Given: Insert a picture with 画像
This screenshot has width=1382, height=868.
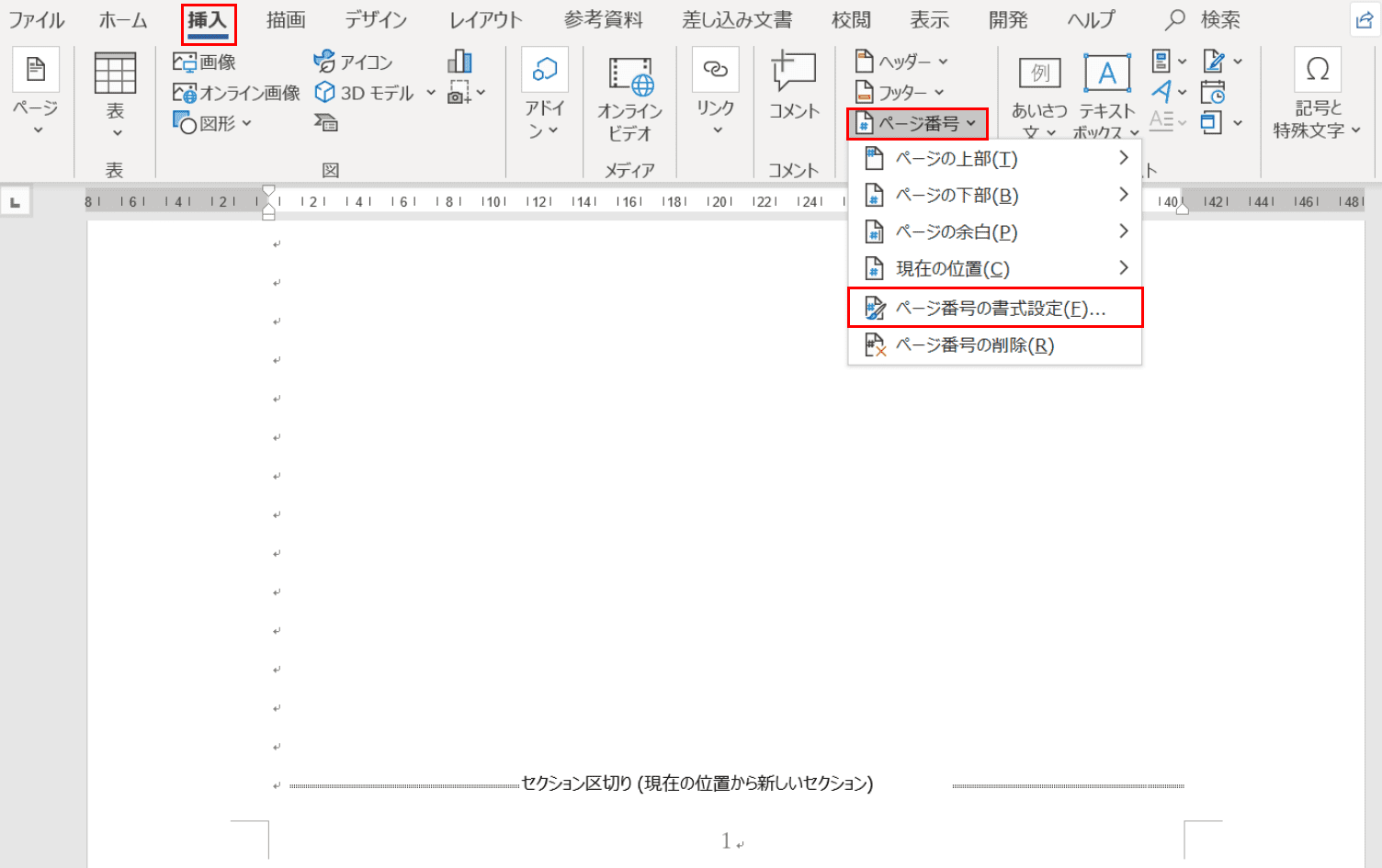Looking at the screenshot, I should click(205, 62).
